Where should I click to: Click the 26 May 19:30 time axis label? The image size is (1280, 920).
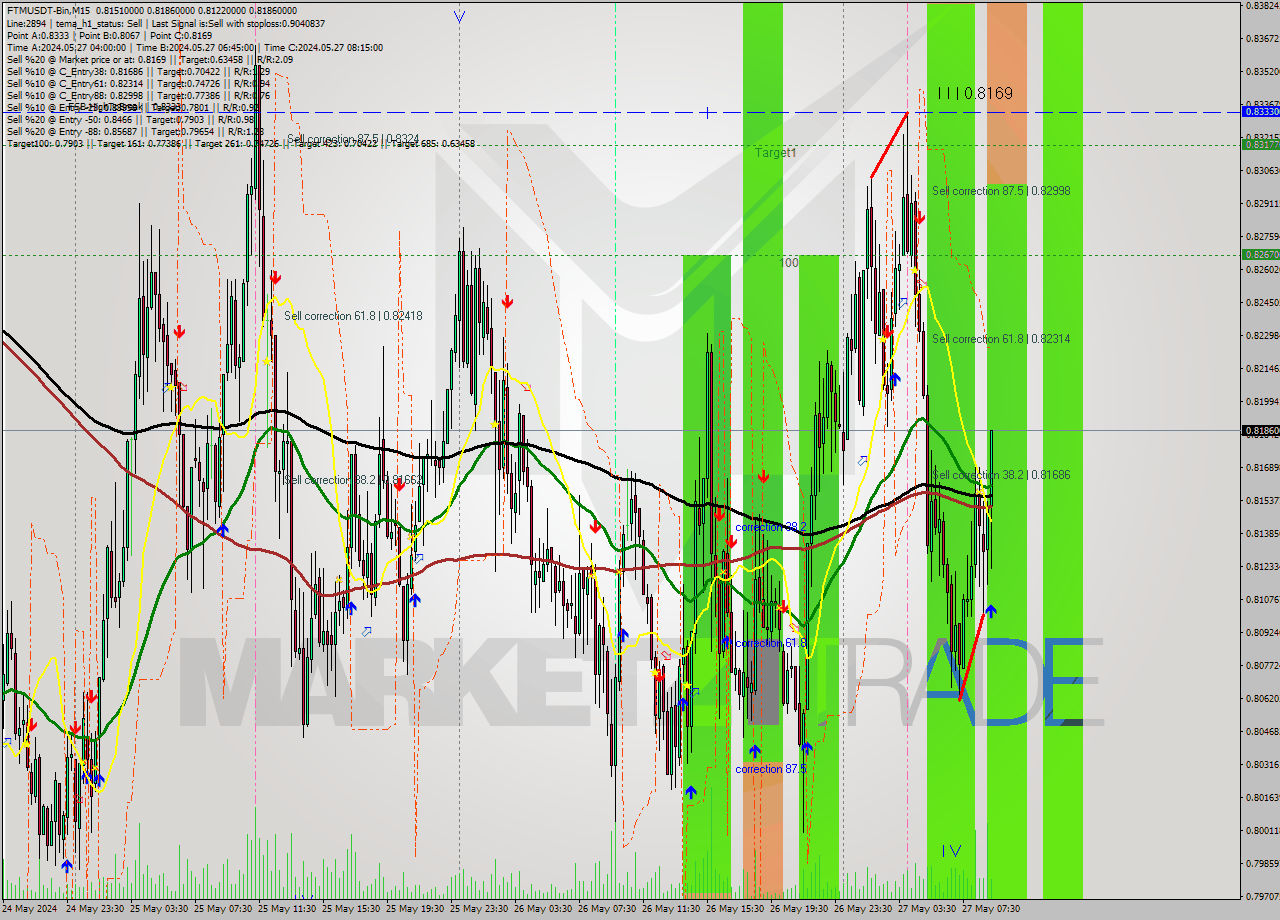[800, 909]
